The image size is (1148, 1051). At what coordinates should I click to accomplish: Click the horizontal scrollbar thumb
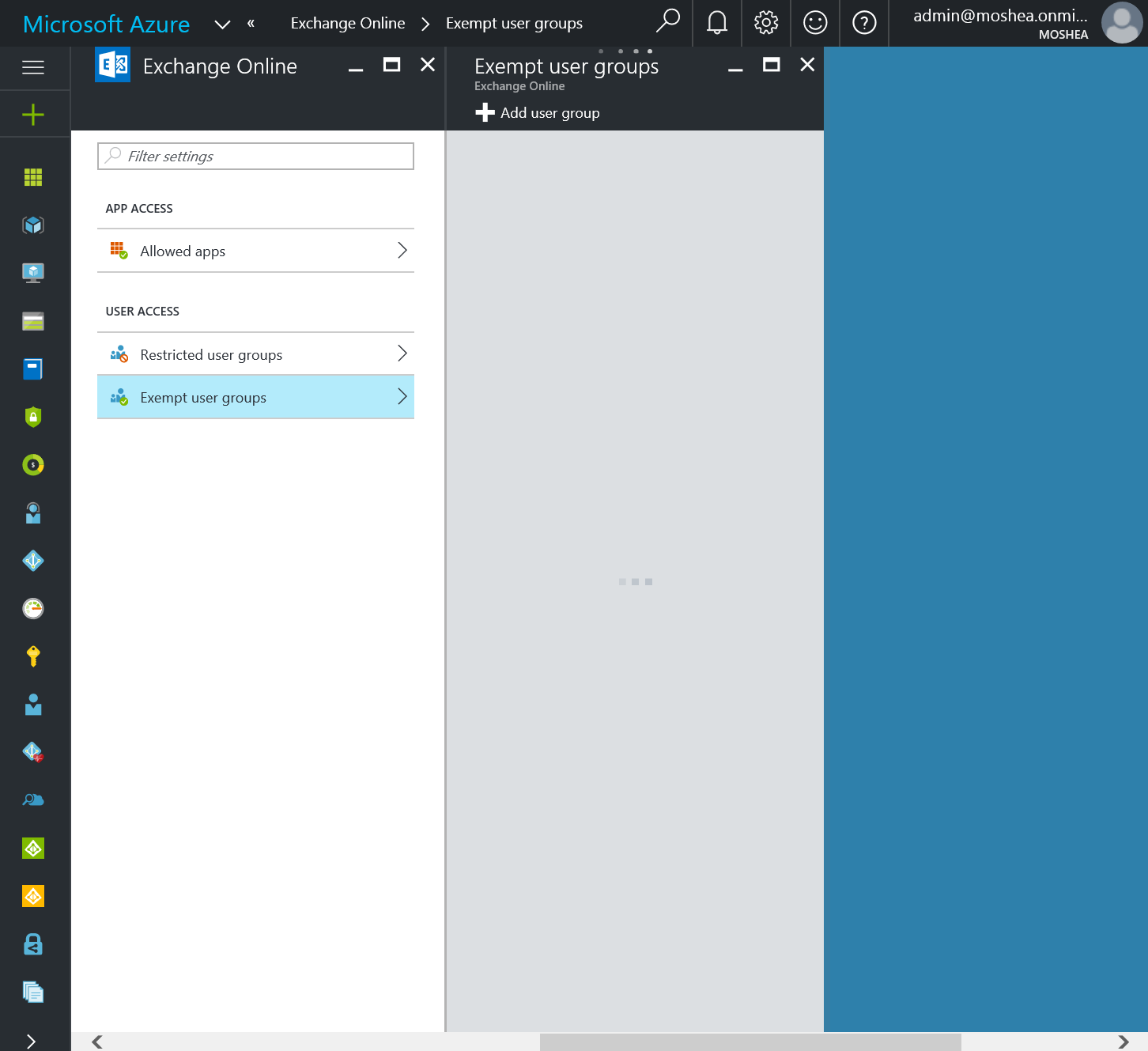[x=750, y=1042]
